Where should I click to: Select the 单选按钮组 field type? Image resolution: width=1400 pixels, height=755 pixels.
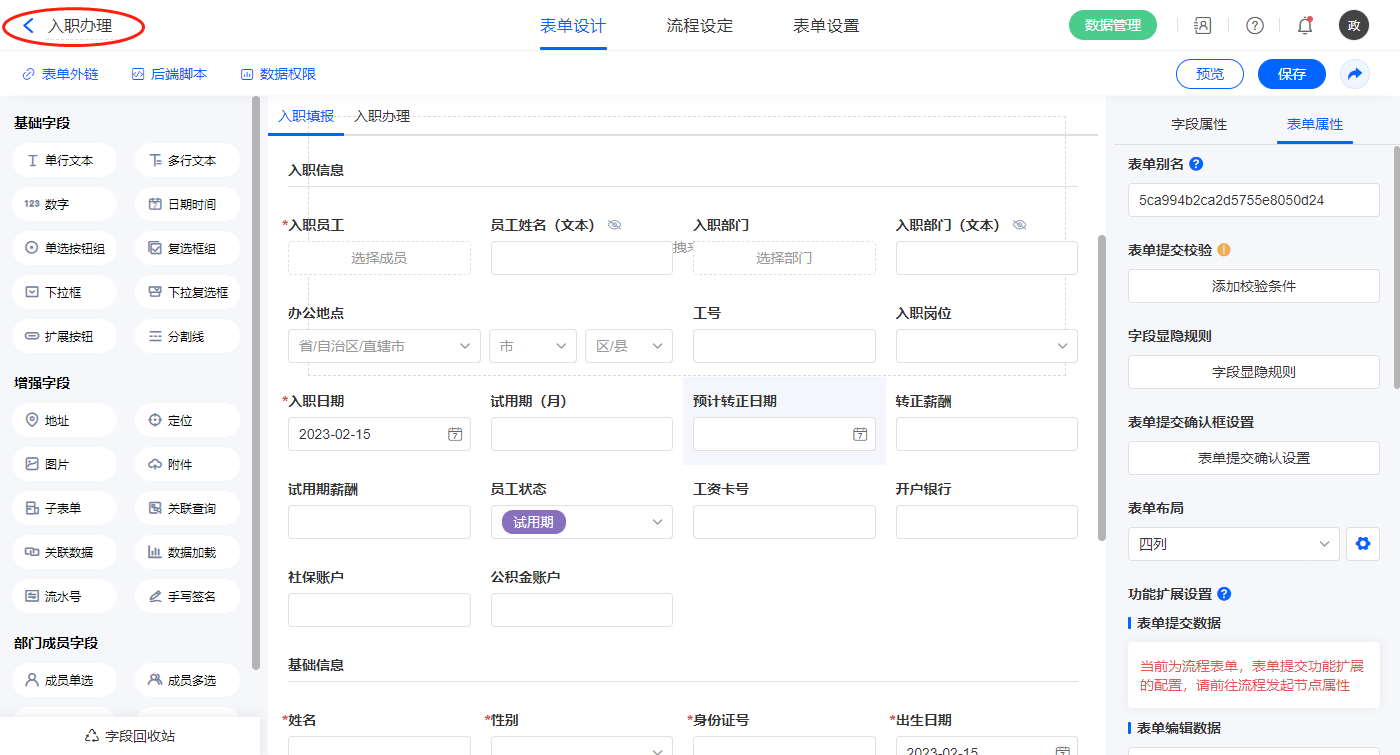pos(65,248)
